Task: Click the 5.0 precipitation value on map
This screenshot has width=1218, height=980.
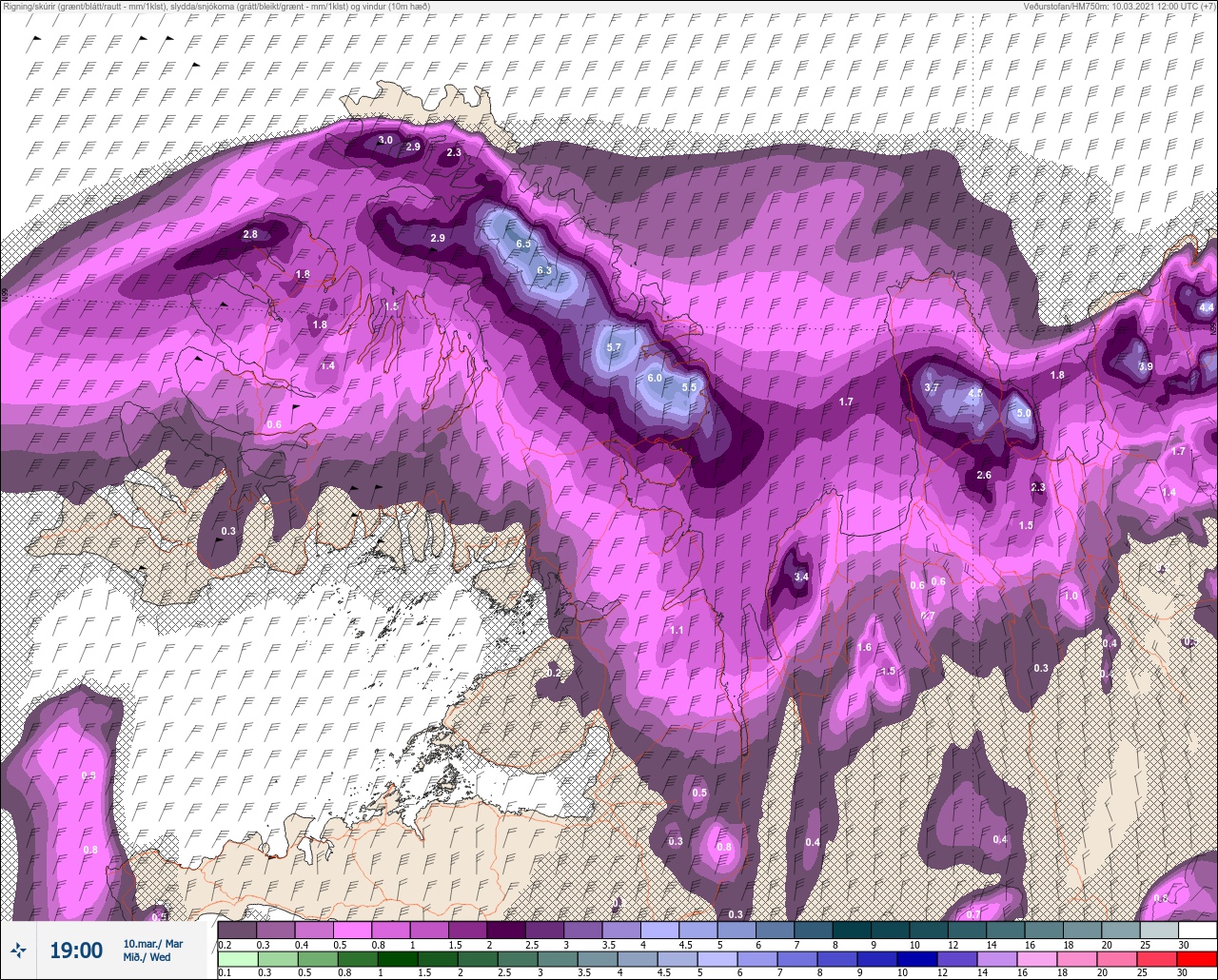Action: pyautogui.click(x=1023, y=414)
